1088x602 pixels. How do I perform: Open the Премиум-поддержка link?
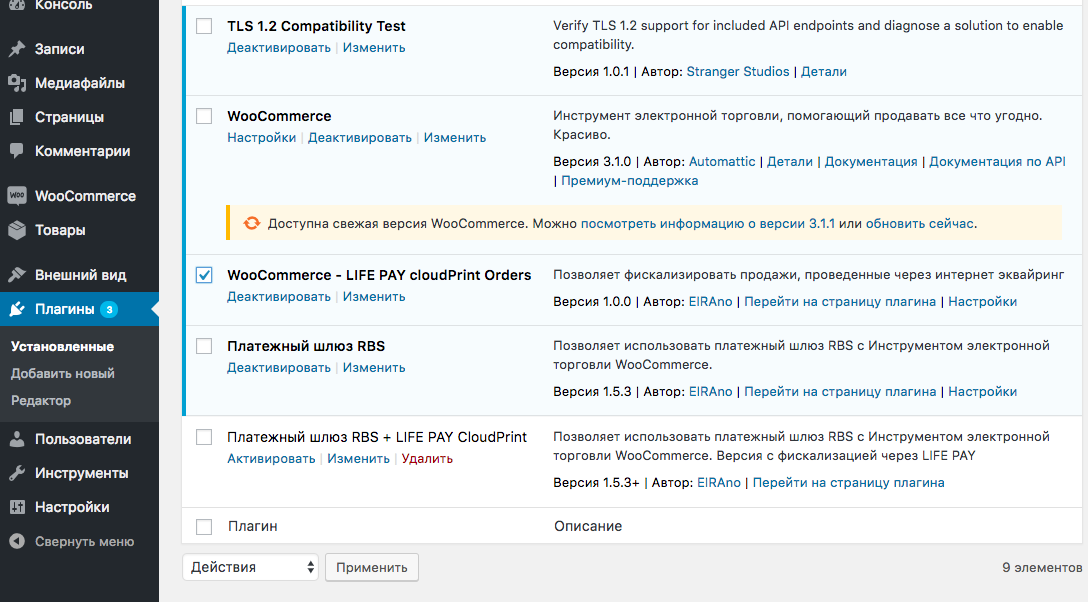(x=629, y=181)
